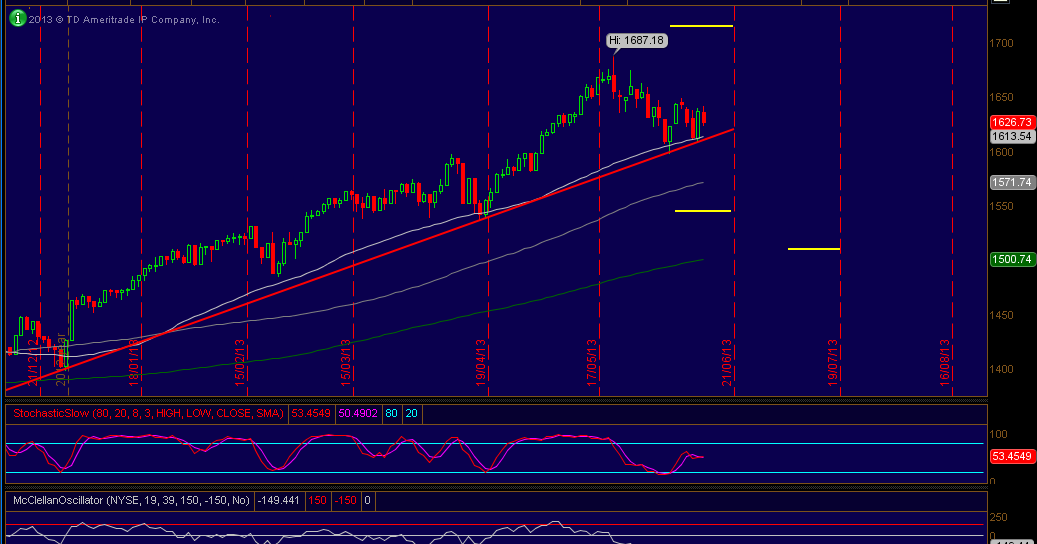Select the red 1626.73 price label
The image size is (1037, 544).
[x=1012, y=122]
